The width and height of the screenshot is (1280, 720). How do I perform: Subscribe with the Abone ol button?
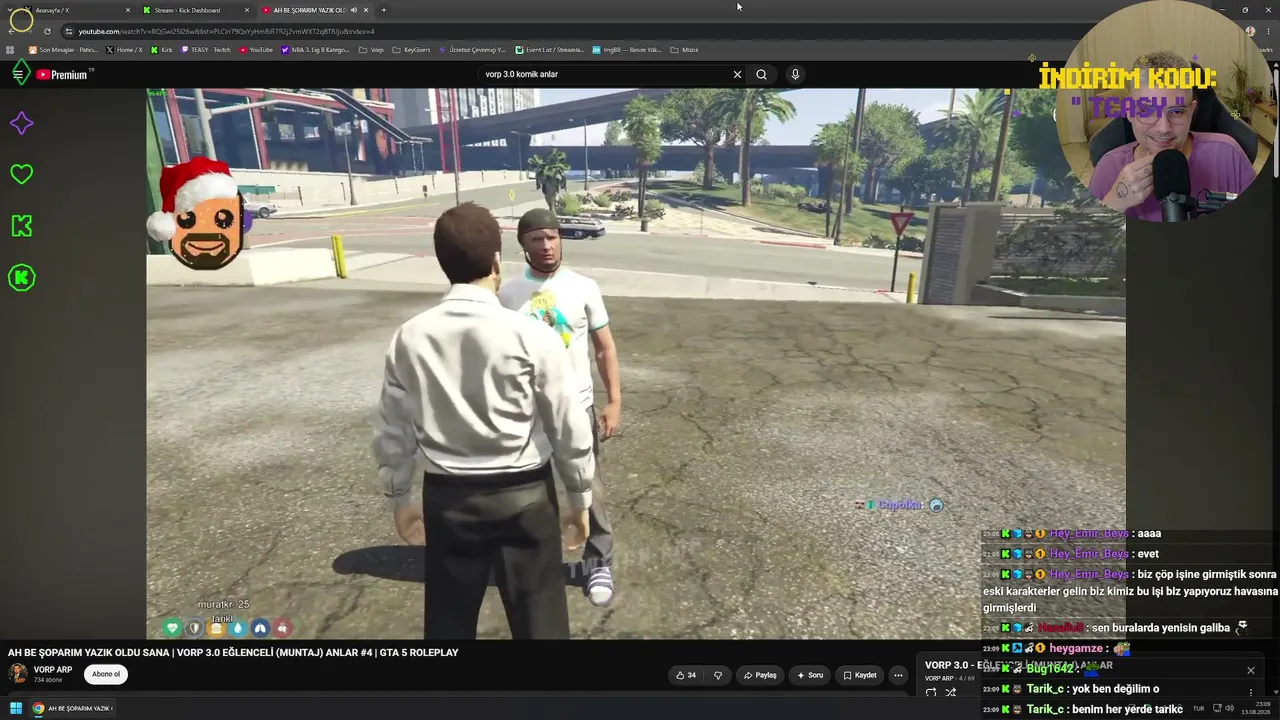[x=106, y=674]
